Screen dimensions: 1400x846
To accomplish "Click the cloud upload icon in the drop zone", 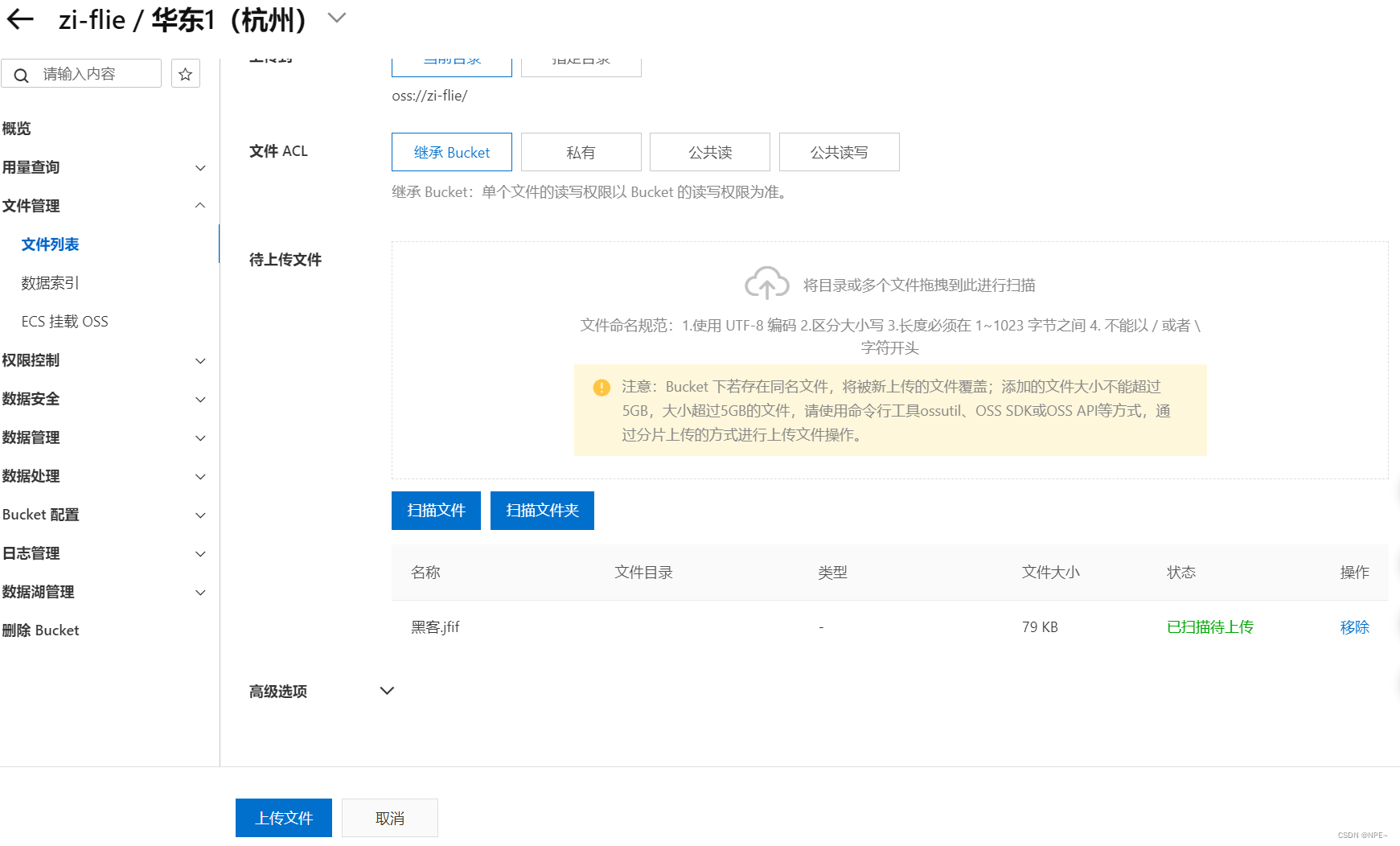I will coord(767,283).
